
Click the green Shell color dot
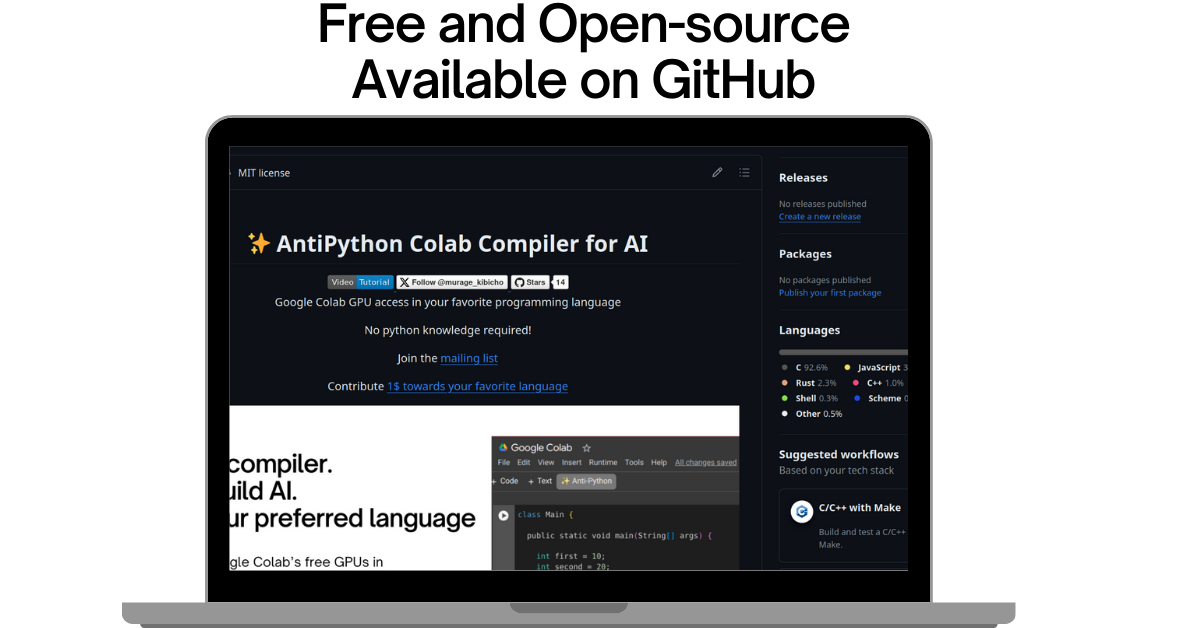point(785,398)
